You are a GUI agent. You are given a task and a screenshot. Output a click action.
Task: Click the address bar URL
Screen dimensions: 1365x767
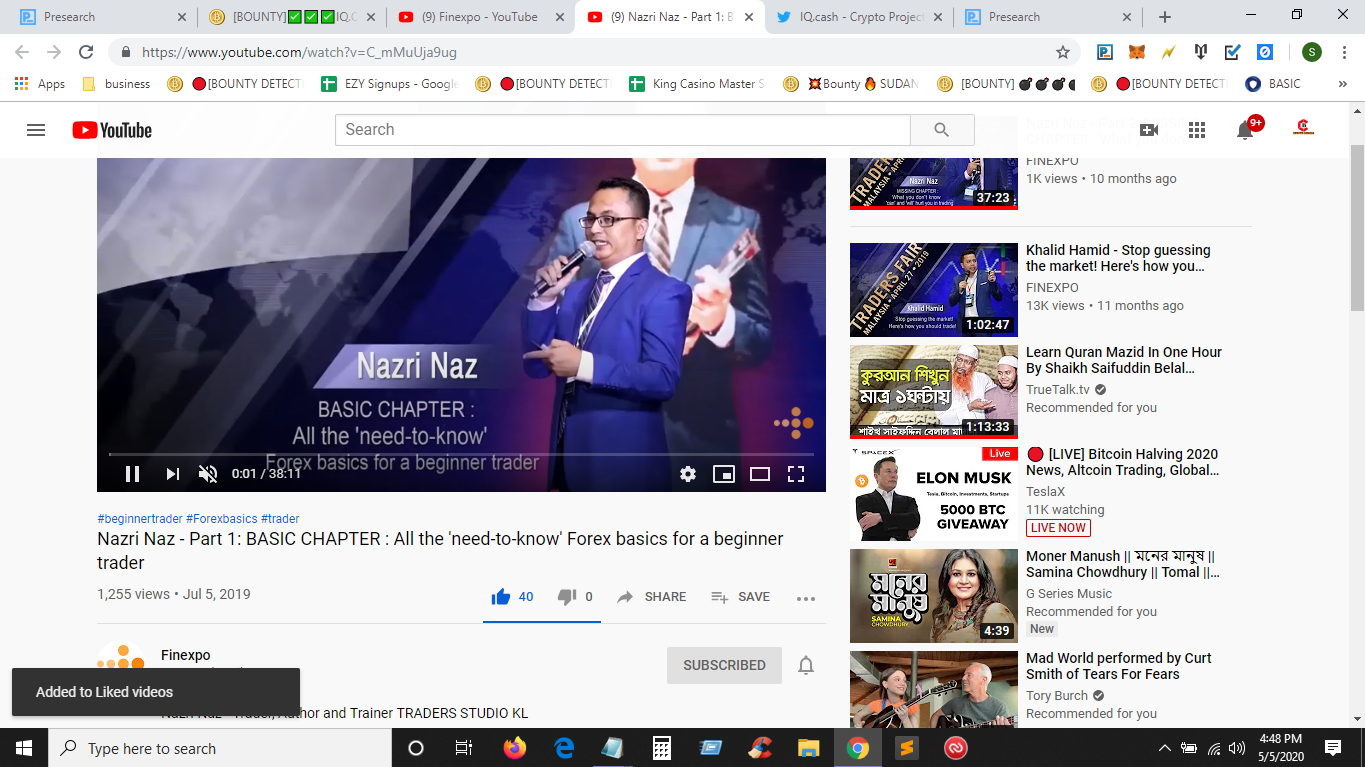coord(299,52)
